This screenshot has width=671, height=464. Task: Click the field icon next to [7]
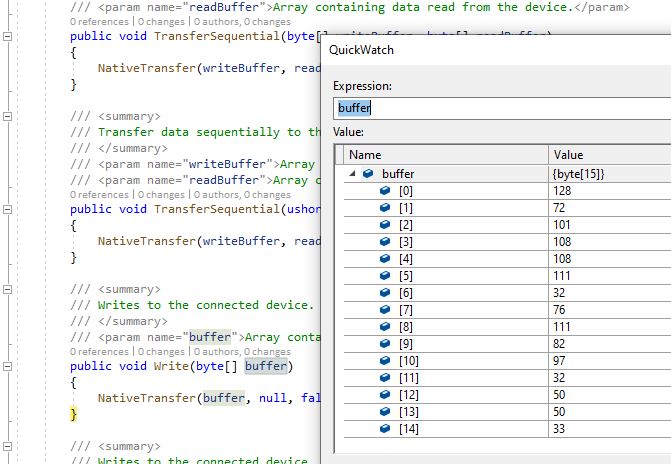pos(385,310)
